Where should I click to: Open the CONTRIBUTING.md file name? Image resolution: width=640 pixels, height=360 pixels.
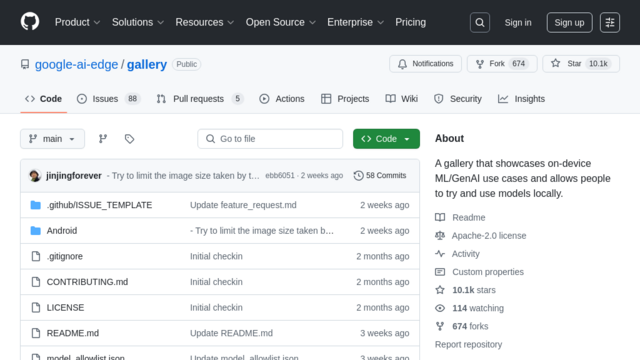pyautogui.click(x=87, y=282)
